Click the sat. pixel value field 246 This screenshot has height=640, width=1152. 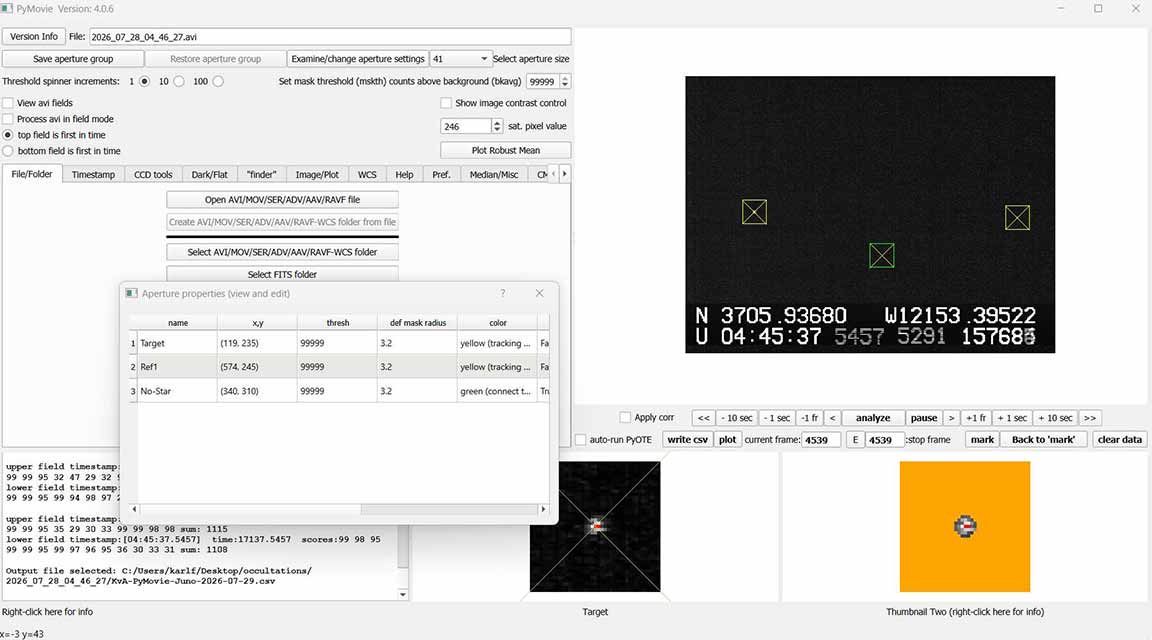click(466, 126)
